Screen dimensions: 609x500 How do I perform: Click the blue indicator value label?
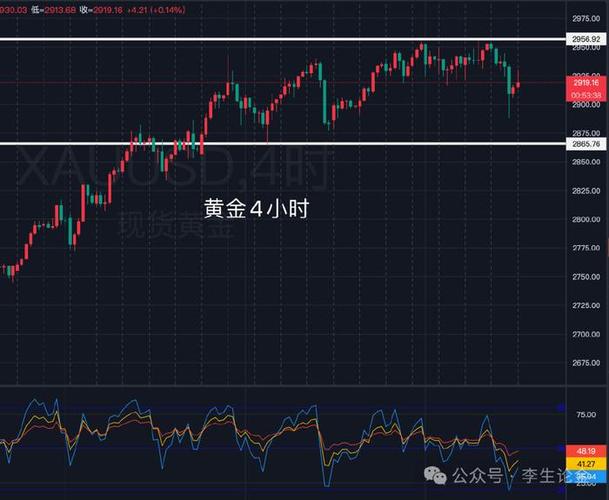click(x=586, y=477)
